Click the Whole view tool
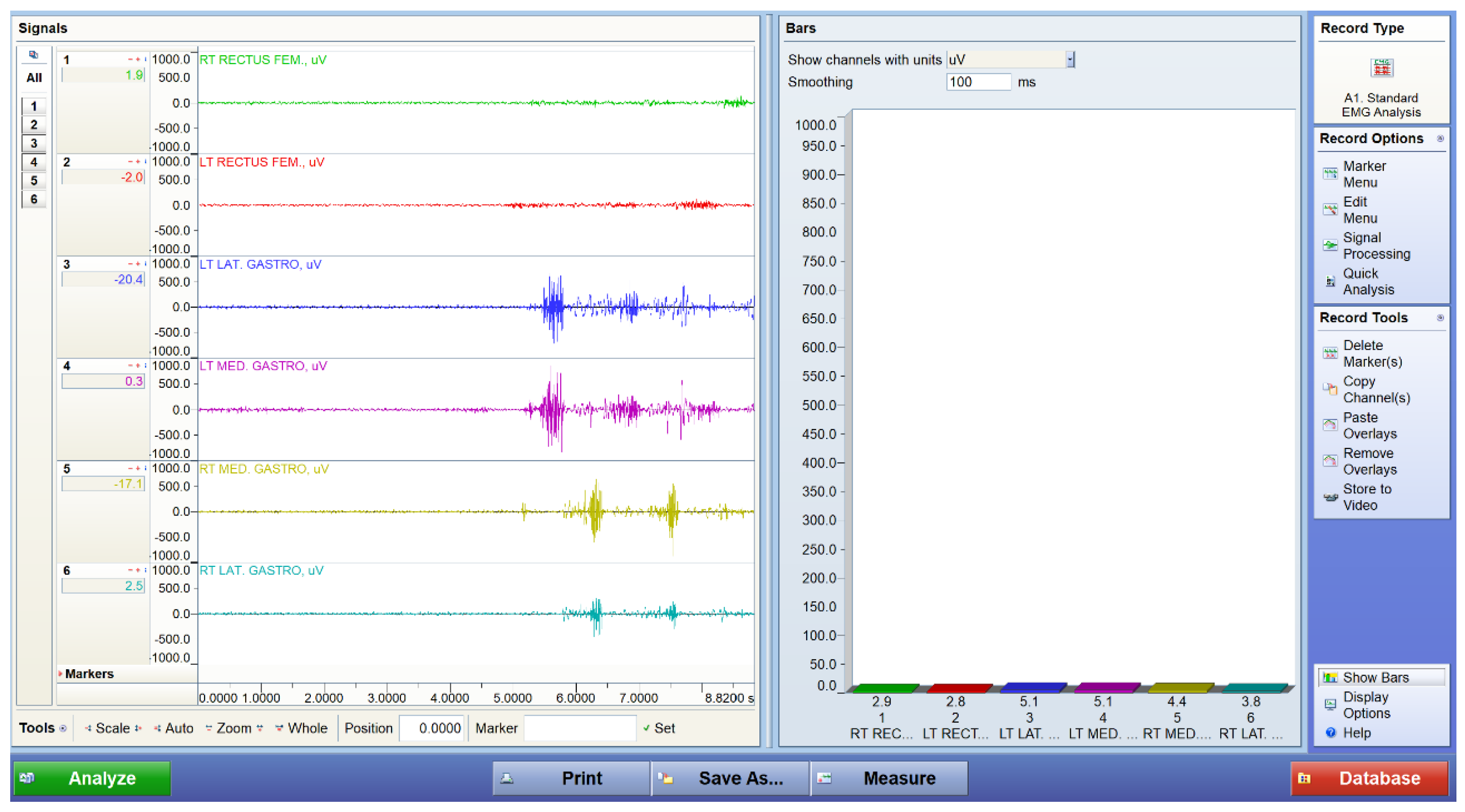 coord(301,728)
